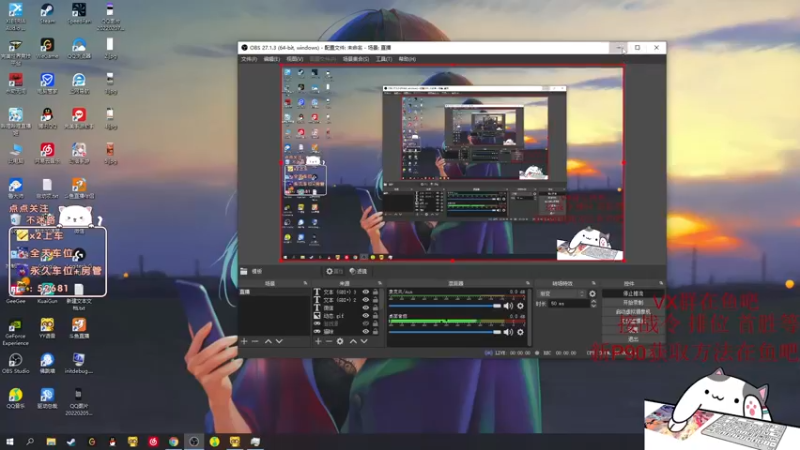Click Filters button in source toolbar

click(x=359, y=271)
